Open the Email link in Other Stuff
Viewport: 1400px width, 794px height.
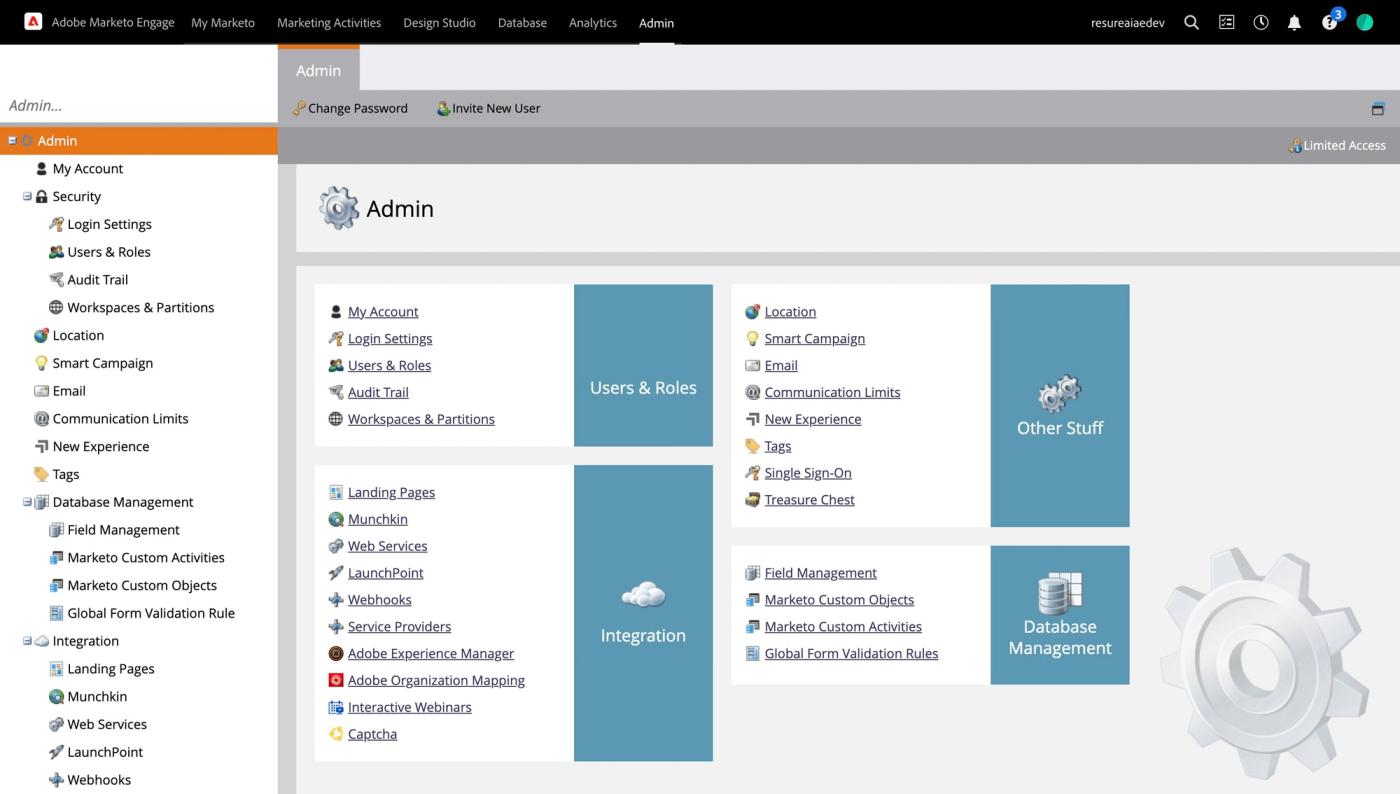coord(781,365)
